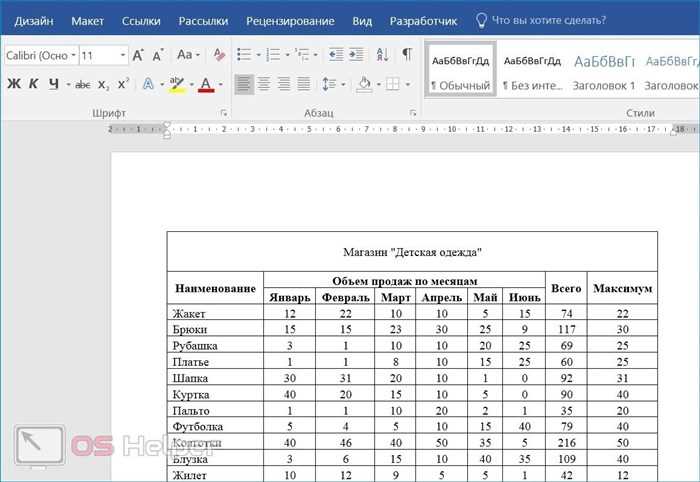This screenshot has height=482, width=700.
Task: Open the Рецензирование ribbon tab
Action: (290, 21)
